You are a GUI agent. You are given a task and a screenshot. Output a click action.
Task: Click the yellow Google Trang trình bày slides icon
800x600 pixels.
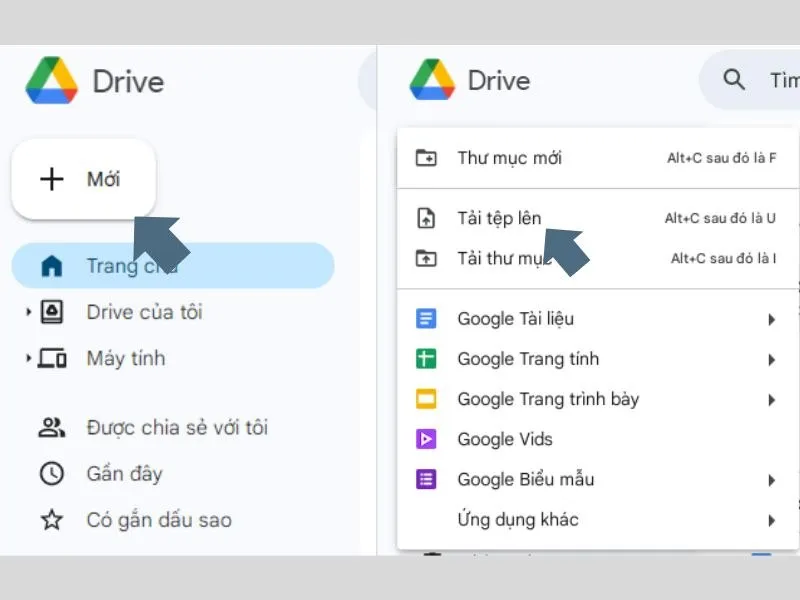426,399
